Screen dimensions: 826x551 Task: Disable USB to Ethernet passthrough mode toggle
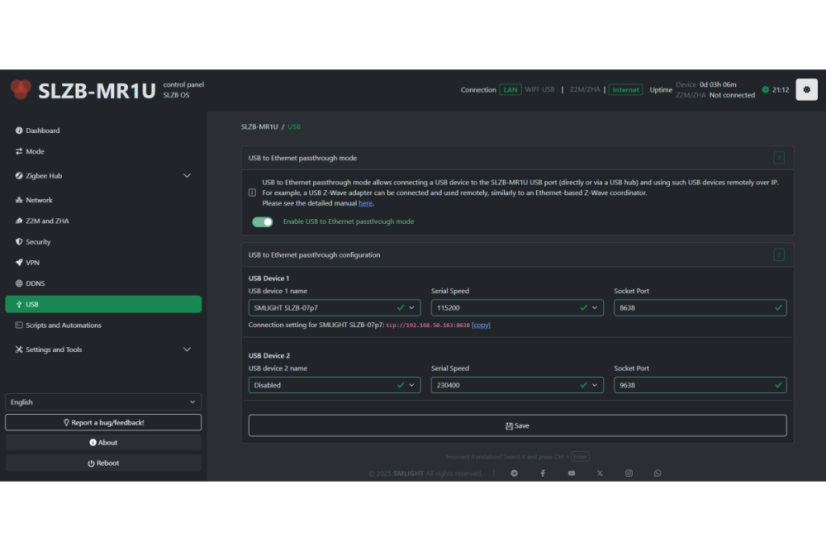tap(262, 222)
